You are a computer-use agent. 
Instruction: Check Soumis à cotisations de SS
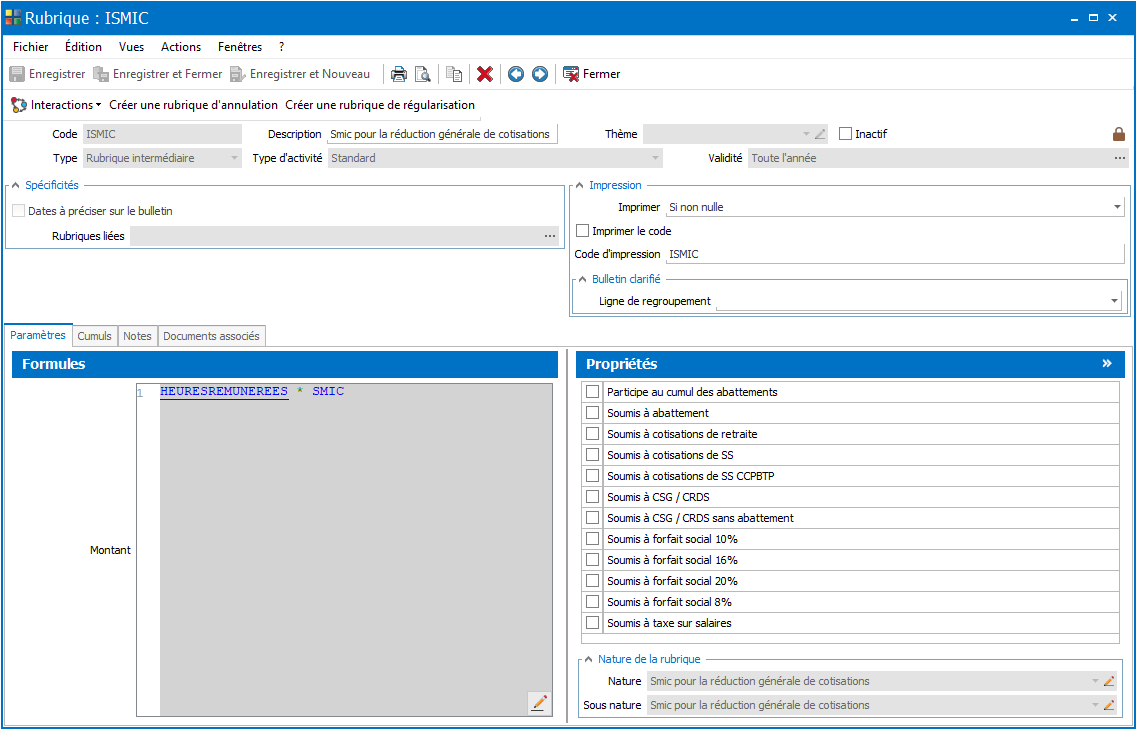pos(592,455)
